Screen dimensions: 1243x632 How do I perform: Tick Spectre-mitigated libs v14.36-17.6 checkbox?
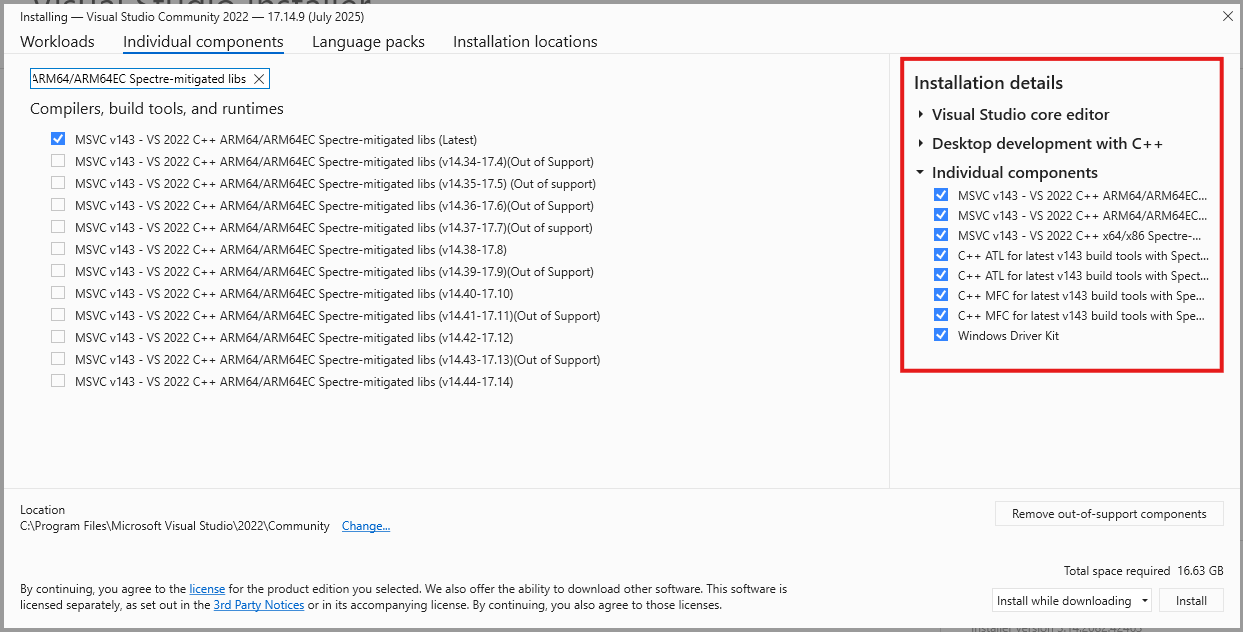[x=58, y=206]
